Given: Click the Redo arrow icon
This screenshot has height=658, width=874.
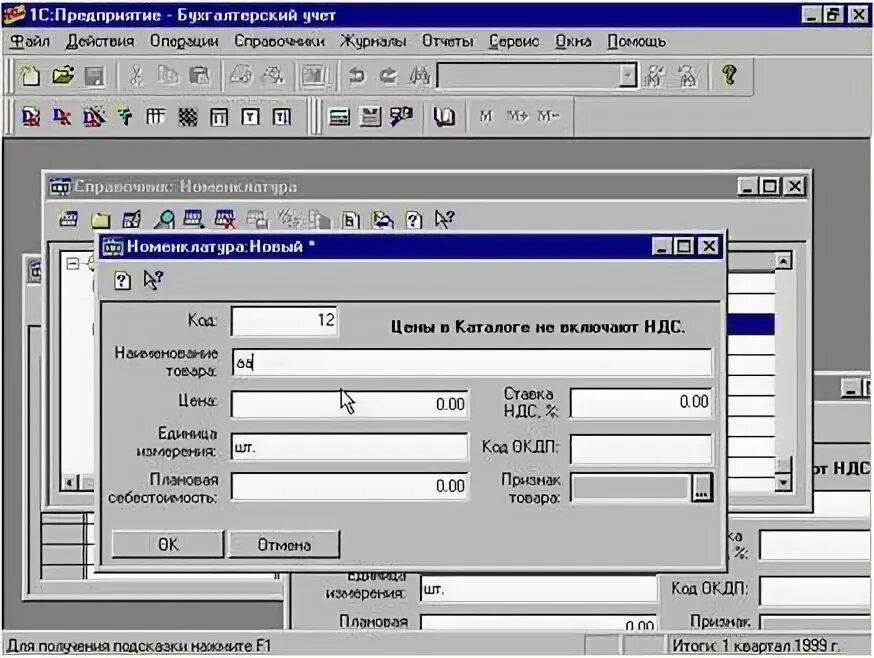Looking at the screenshot, I should tap(389, 75).
